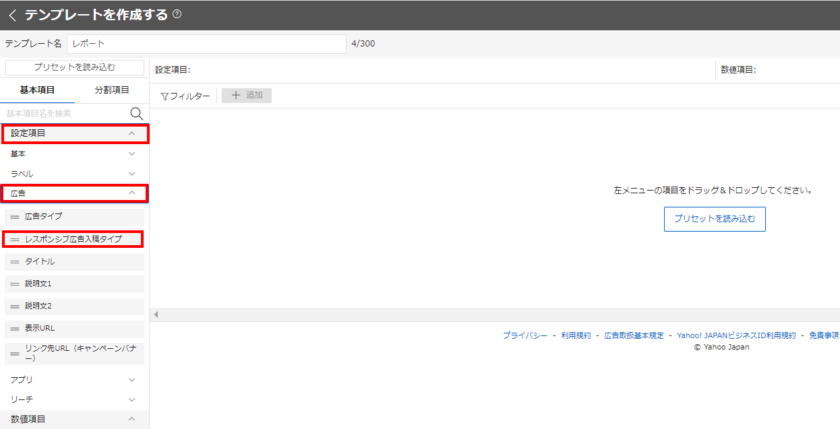Image resolution: width=840 pixels, height=429 pixels.
Task: Click the テンプレート名 input field
Action: pyautogui.click(x=207, y=44)
